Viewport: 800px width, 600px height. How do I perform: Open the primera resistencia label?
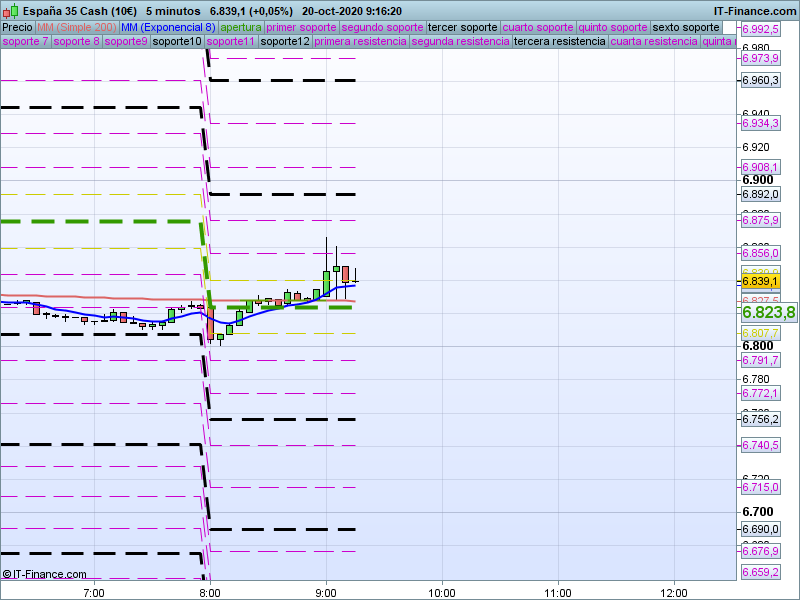(360, 41)
